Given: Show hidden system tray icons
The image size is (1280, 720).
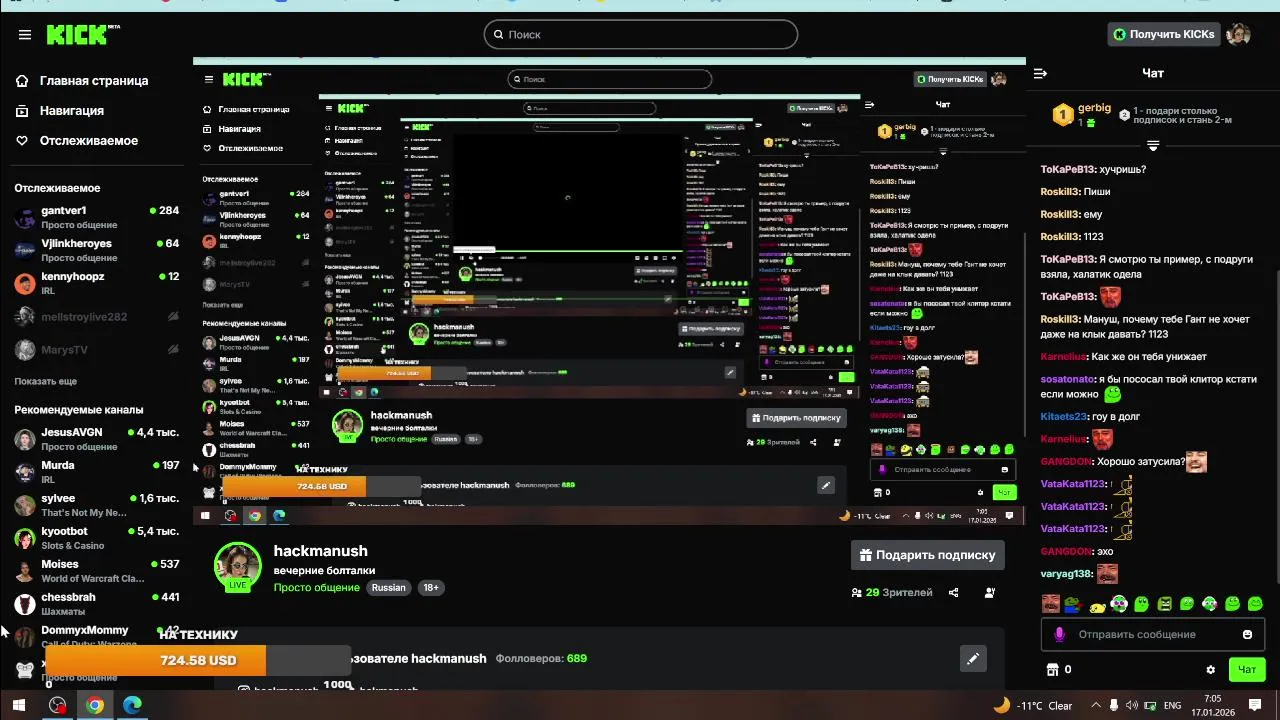Looking at the screenshot, I should coord(1097,705).
